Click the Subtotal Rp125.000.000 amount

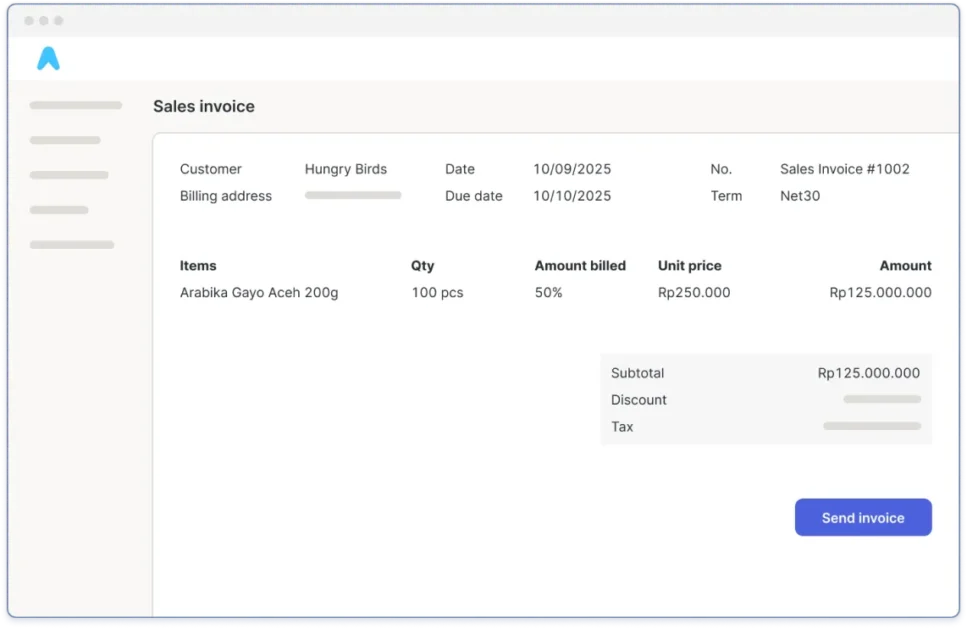(x=868, y=373)
